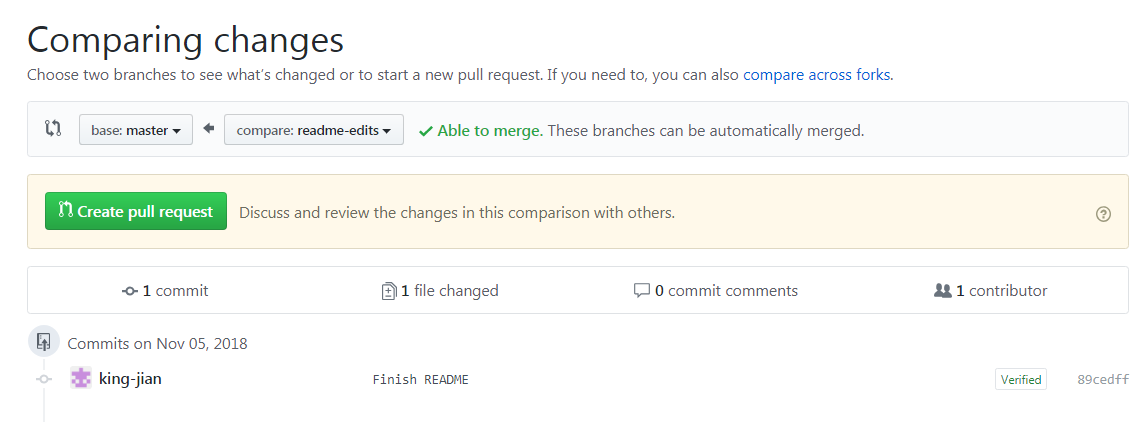Open the '0 commit comments' tab

click(x=716, y=291)
